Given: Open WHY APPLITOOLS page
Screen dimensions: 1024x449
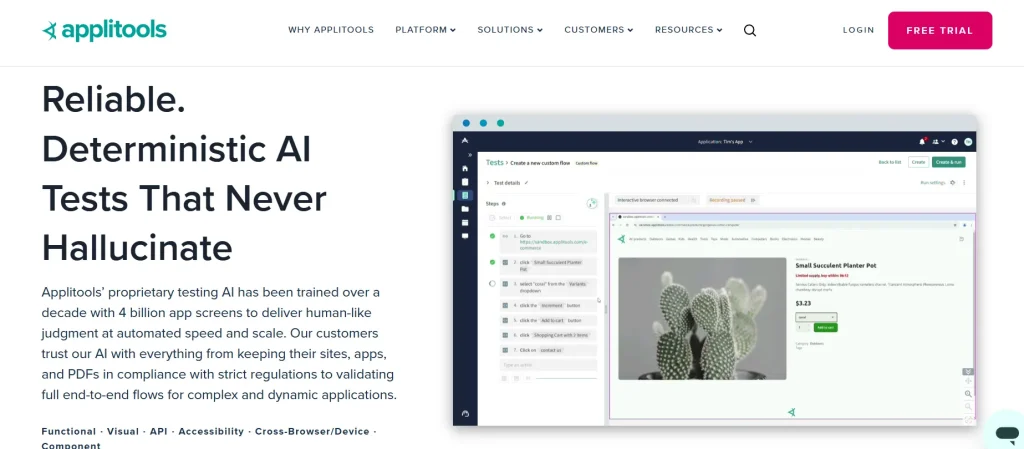Looking at the screenshot, I should [x=331, y=30].
